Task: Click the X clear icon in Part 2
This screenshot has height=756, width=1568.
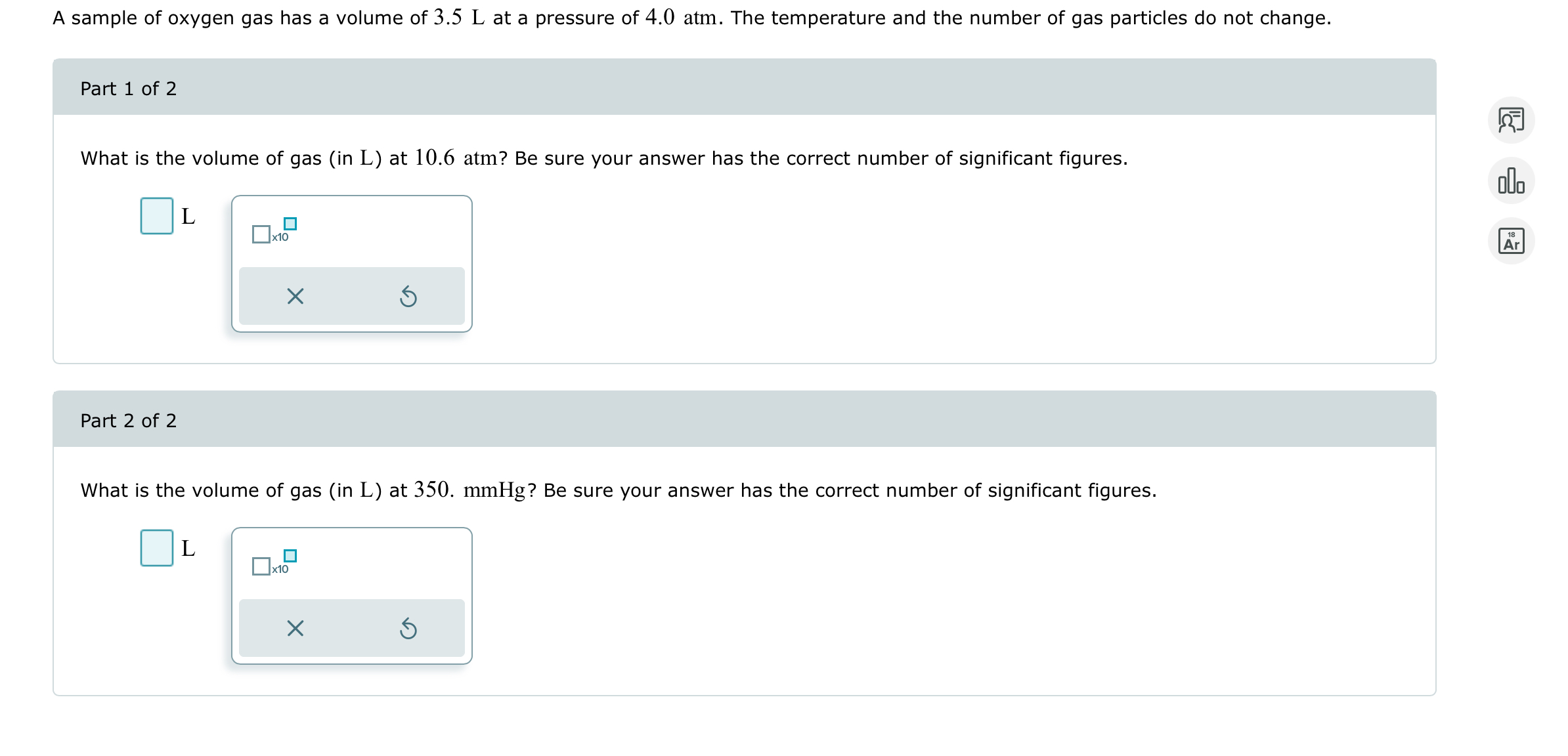Action: coord(295,629)
